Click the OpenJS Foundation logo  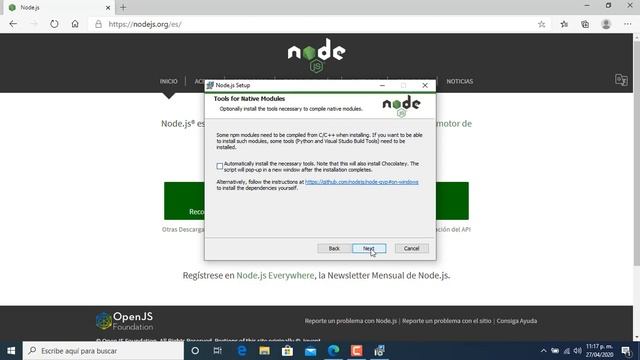(x=125, y=321)
